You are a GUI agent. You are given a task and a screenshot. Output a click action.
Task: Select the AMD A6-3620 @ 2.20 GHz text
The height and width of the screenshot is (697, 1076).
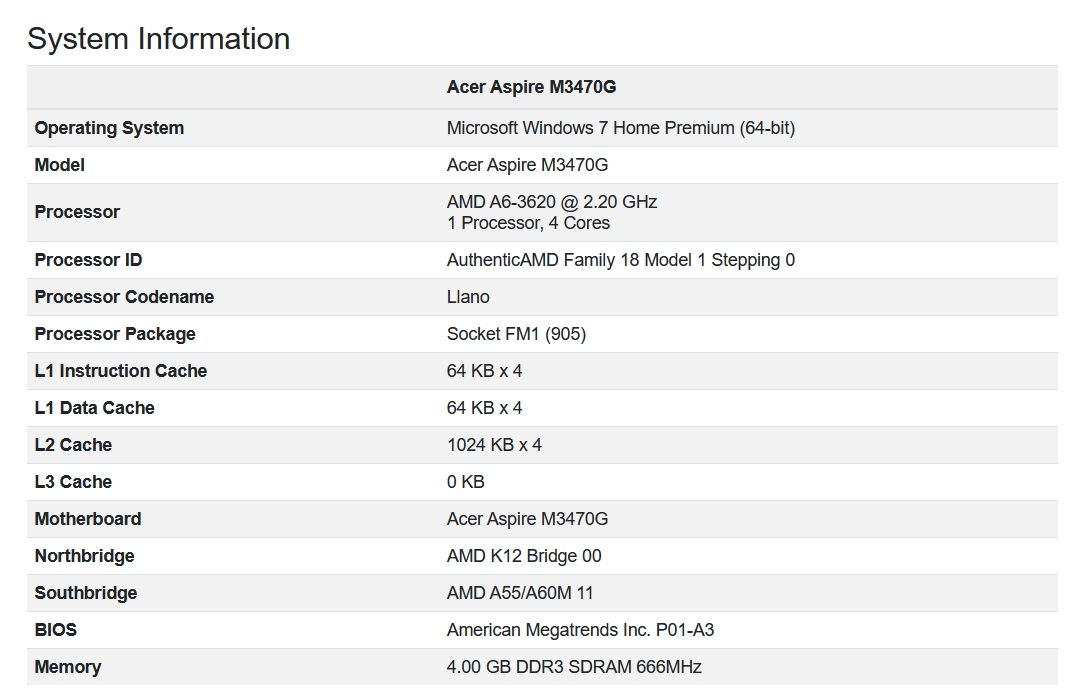(551, 202)
